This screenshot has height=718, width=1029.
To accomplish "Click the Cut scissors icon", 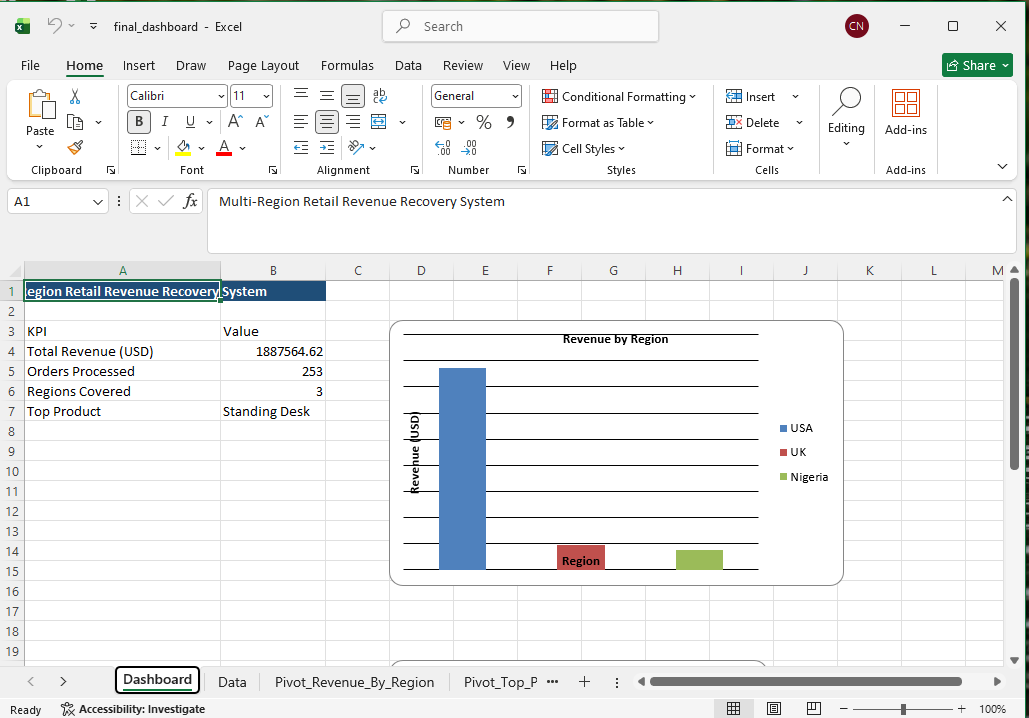I will coord(75,96).
